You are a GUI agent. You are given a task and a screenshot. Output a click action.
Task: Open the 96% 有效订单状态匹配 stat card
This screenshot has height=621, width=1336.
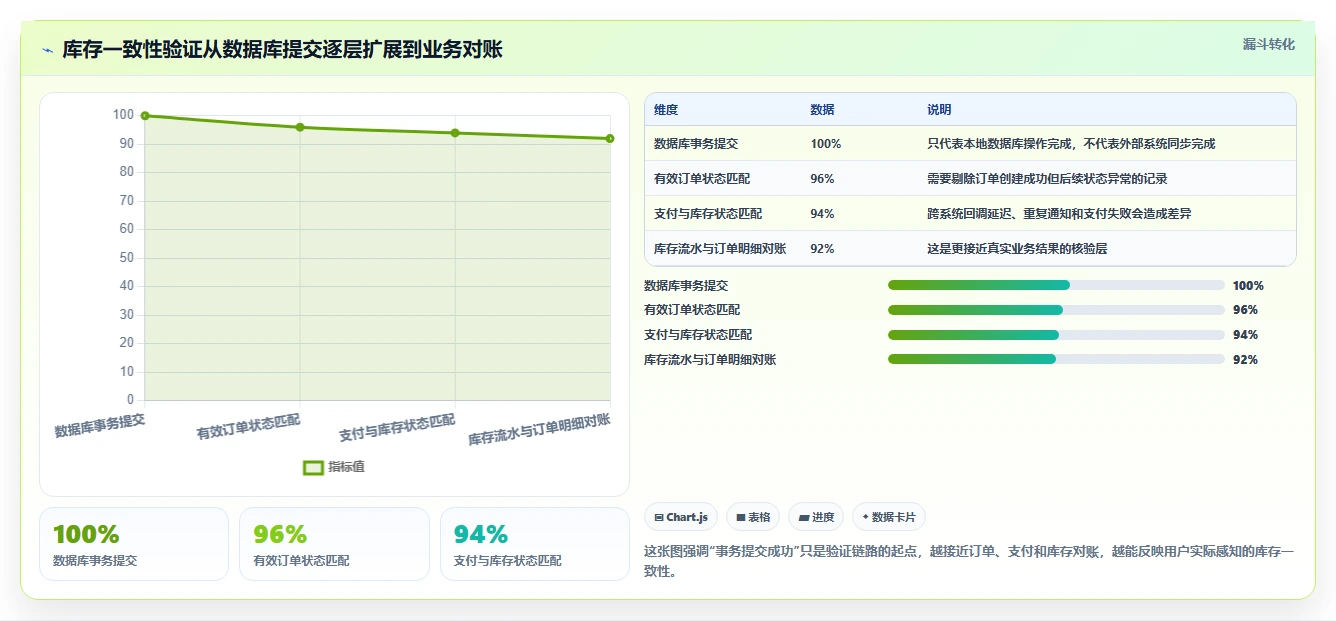point(334,544)
